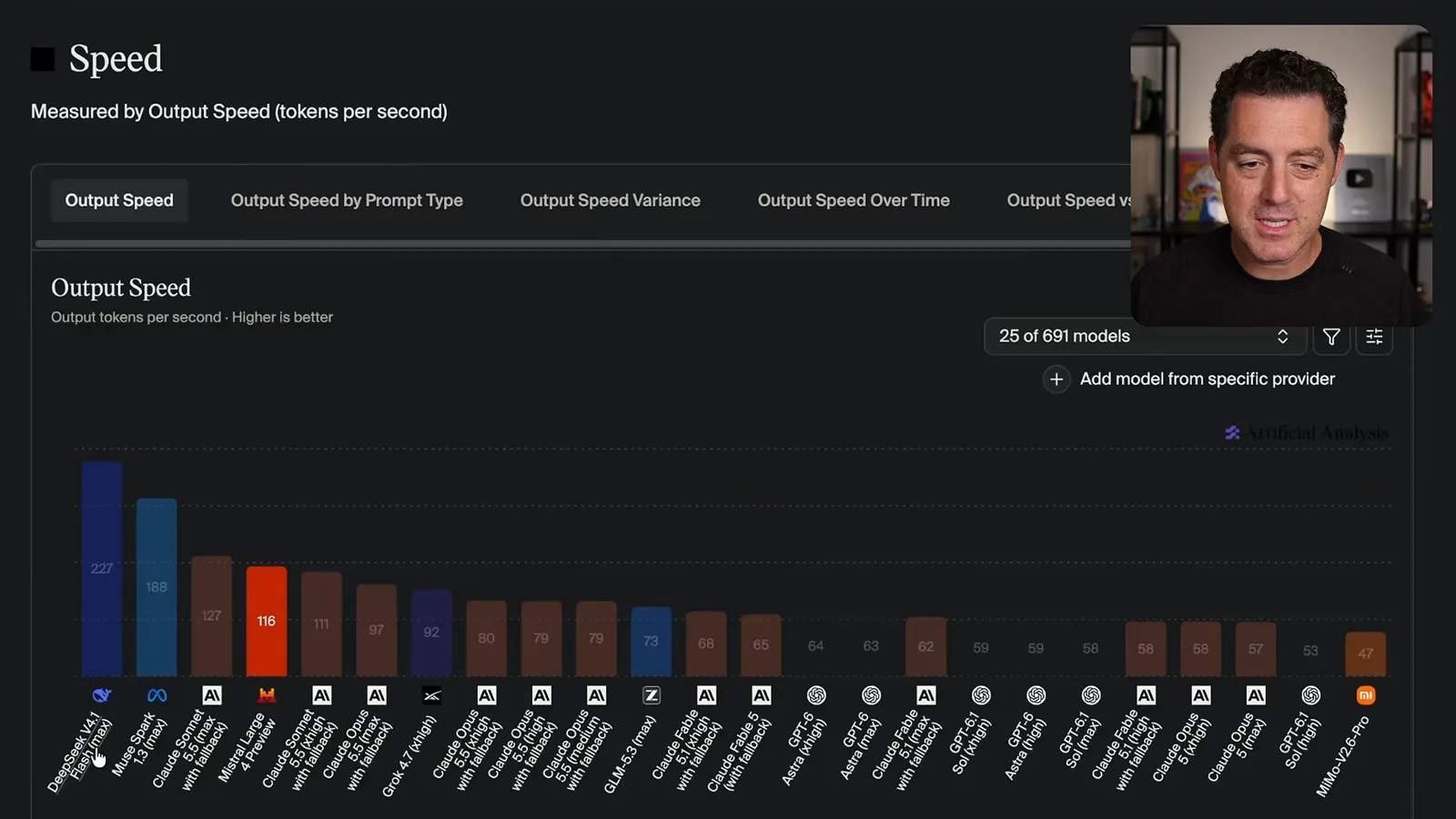This screenshot has width=1456, height=819.
Task: Click the OpenAI logo under GPT-6 Astra xhigh
Action: click(816, 695)
